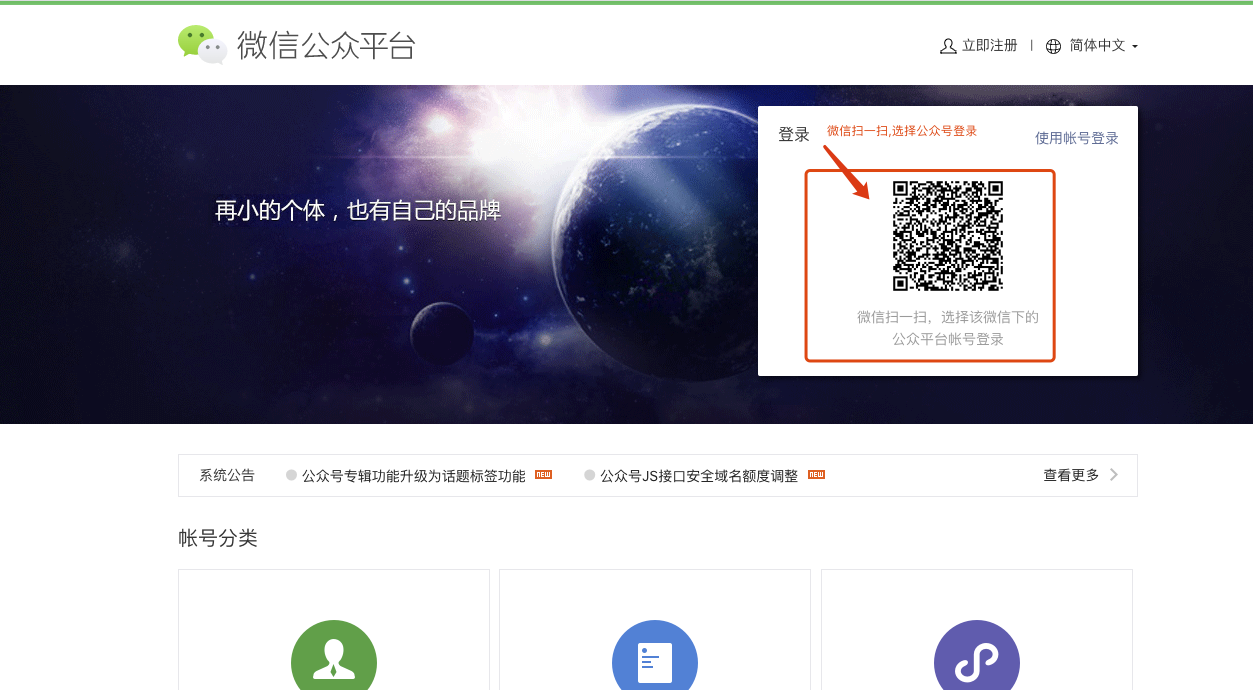Click gray bullet before 公众号专辑功能 announcement
Image resolution: width=1253 pixels, height=690 pixels.
(292, 475)
